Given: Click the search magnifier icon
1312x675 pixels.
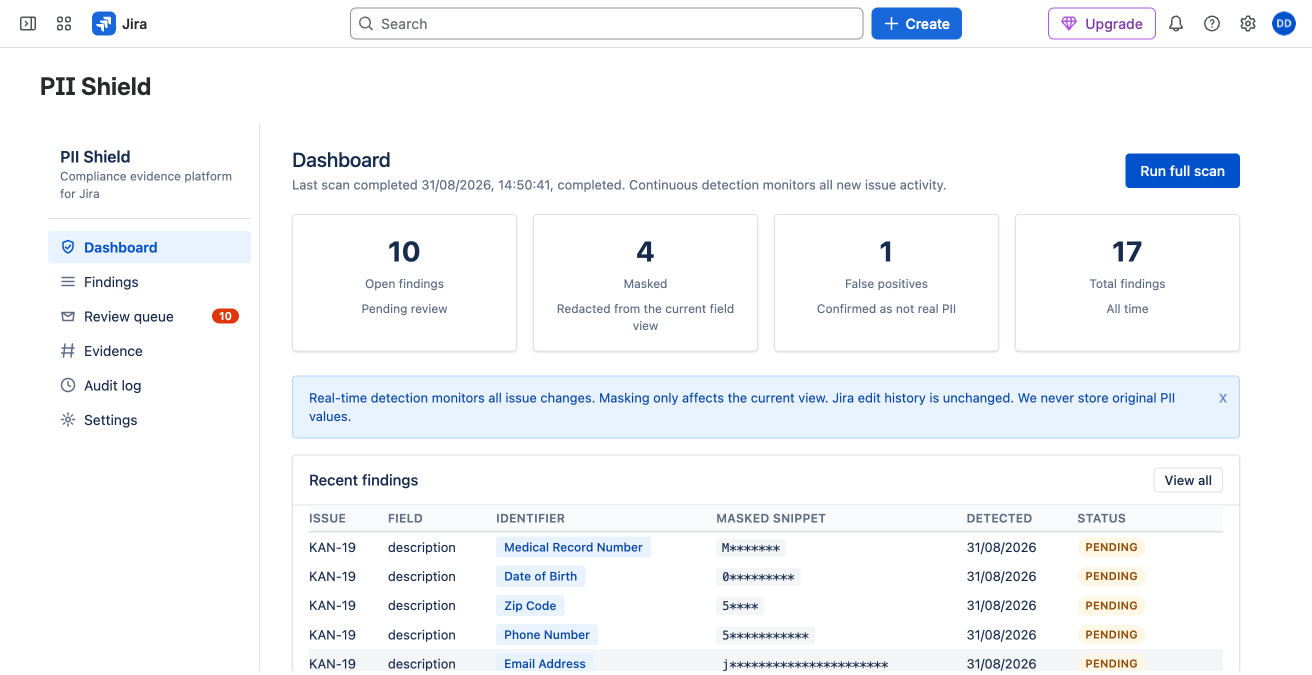Looking at the screenshot, I should tap(366, 23).
